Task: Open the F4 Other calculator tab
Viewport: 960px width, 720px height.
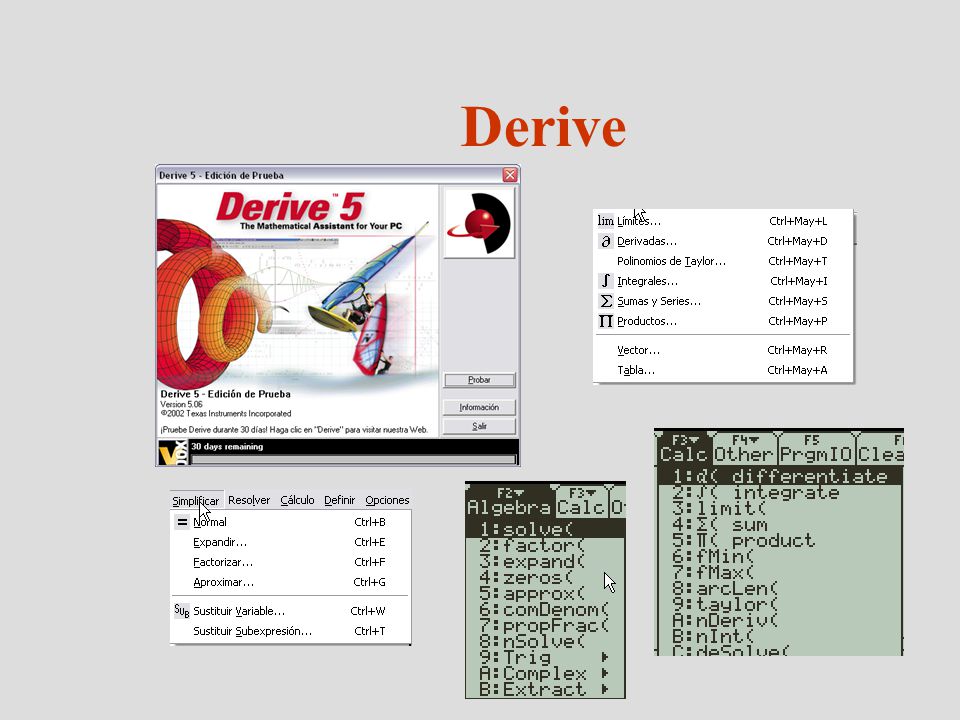Action: [744, 449]
